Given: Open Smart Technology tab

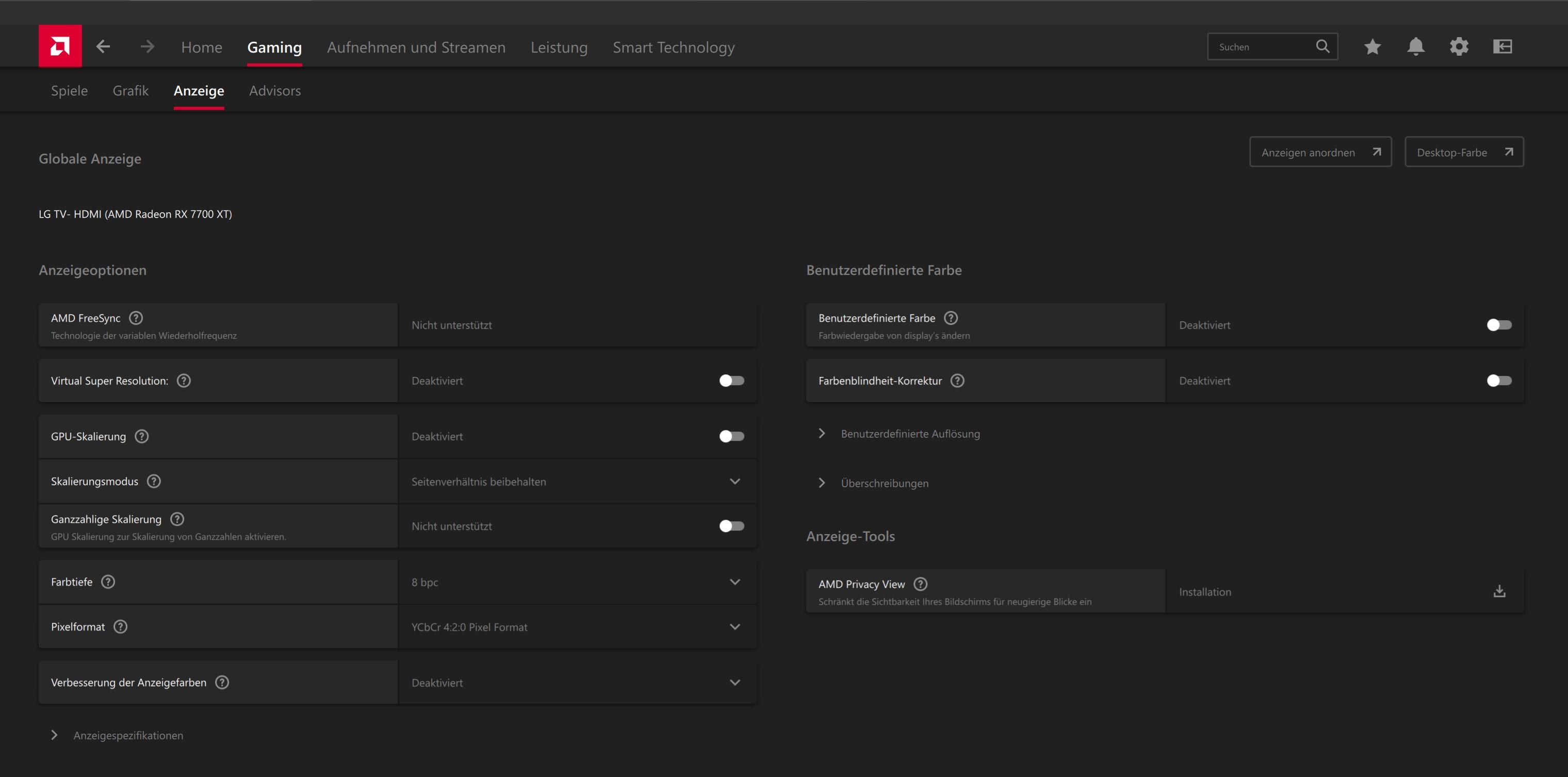Looking at the screenshot, I should 674,47.
